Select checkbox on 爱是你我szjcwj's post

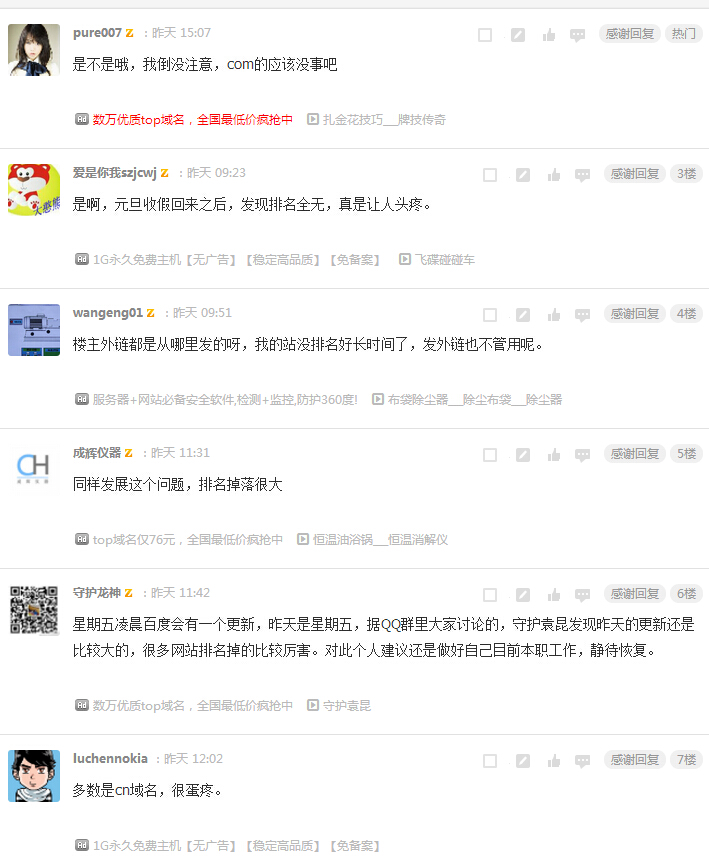point(490,175)
